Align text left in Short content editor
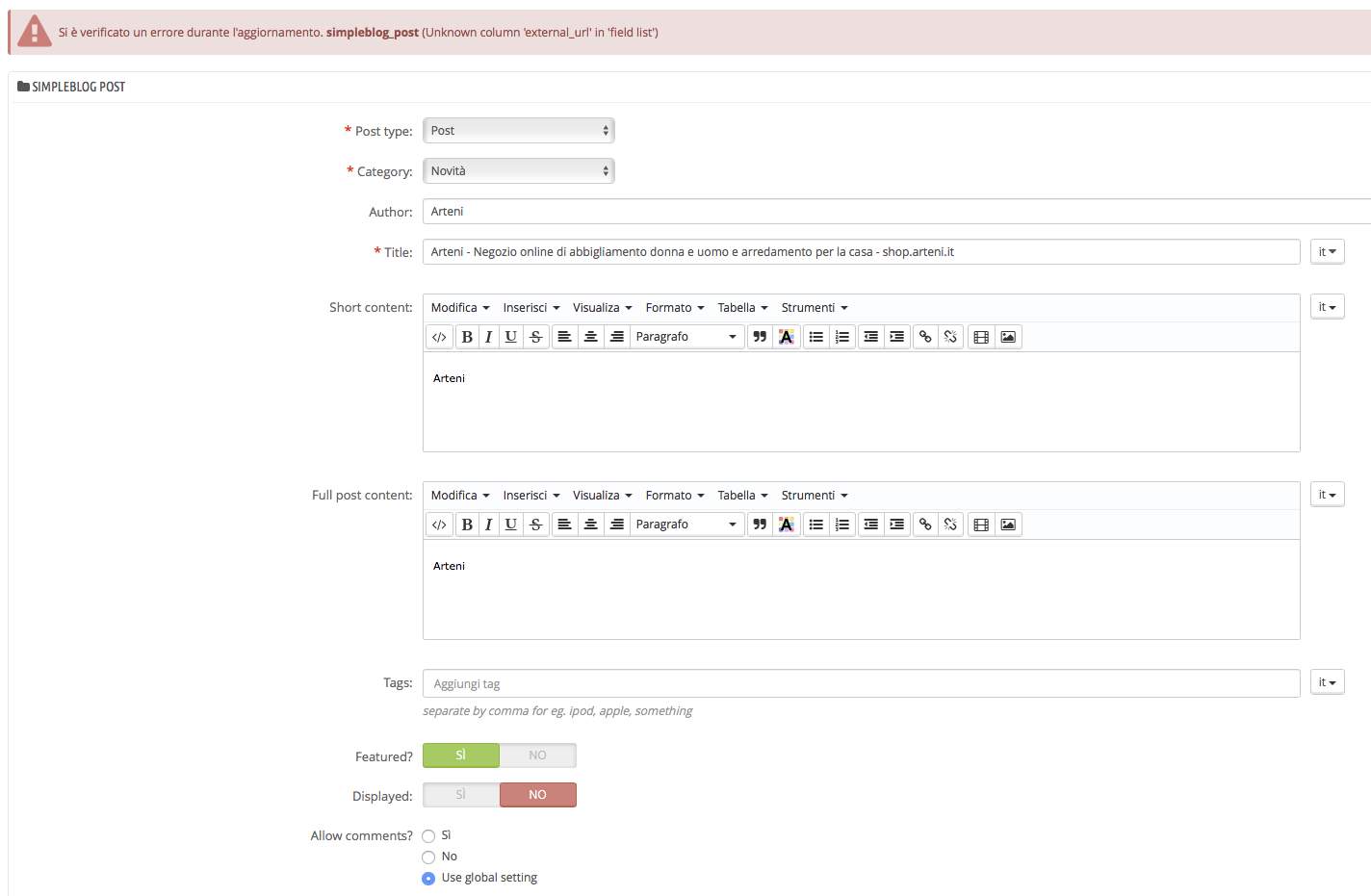Viewport: 1371px width, 896px height. pyautogui.click(x=565, y=337)
